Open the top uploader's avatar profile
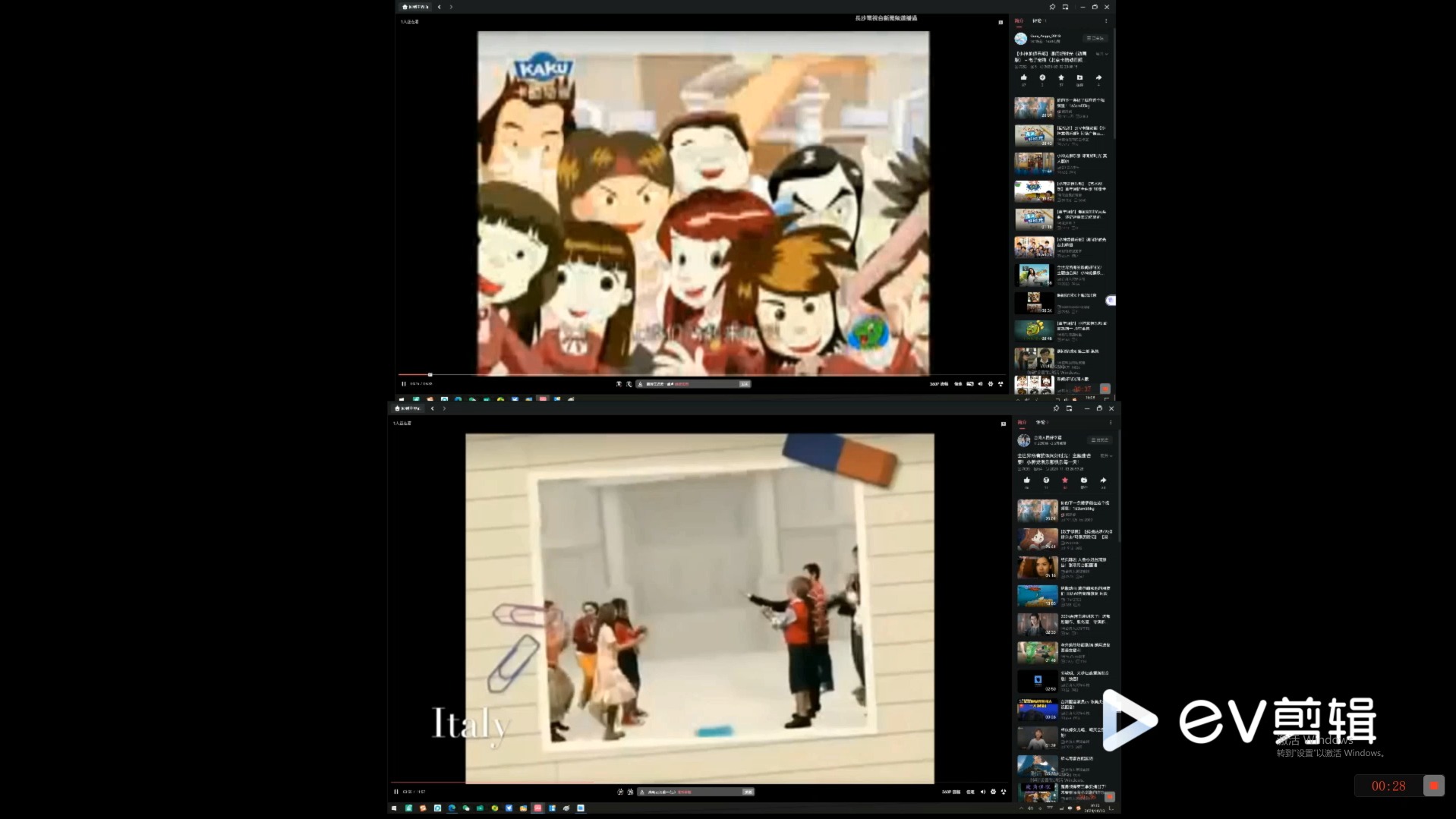The height and width of the screenshot is (819, 1456). pos(1020,39)
